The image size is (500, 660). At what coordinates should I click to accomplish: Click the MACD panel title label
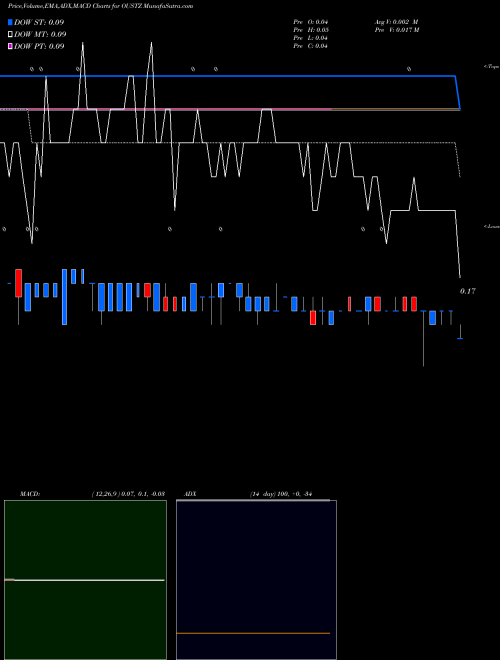pos(30,494)
